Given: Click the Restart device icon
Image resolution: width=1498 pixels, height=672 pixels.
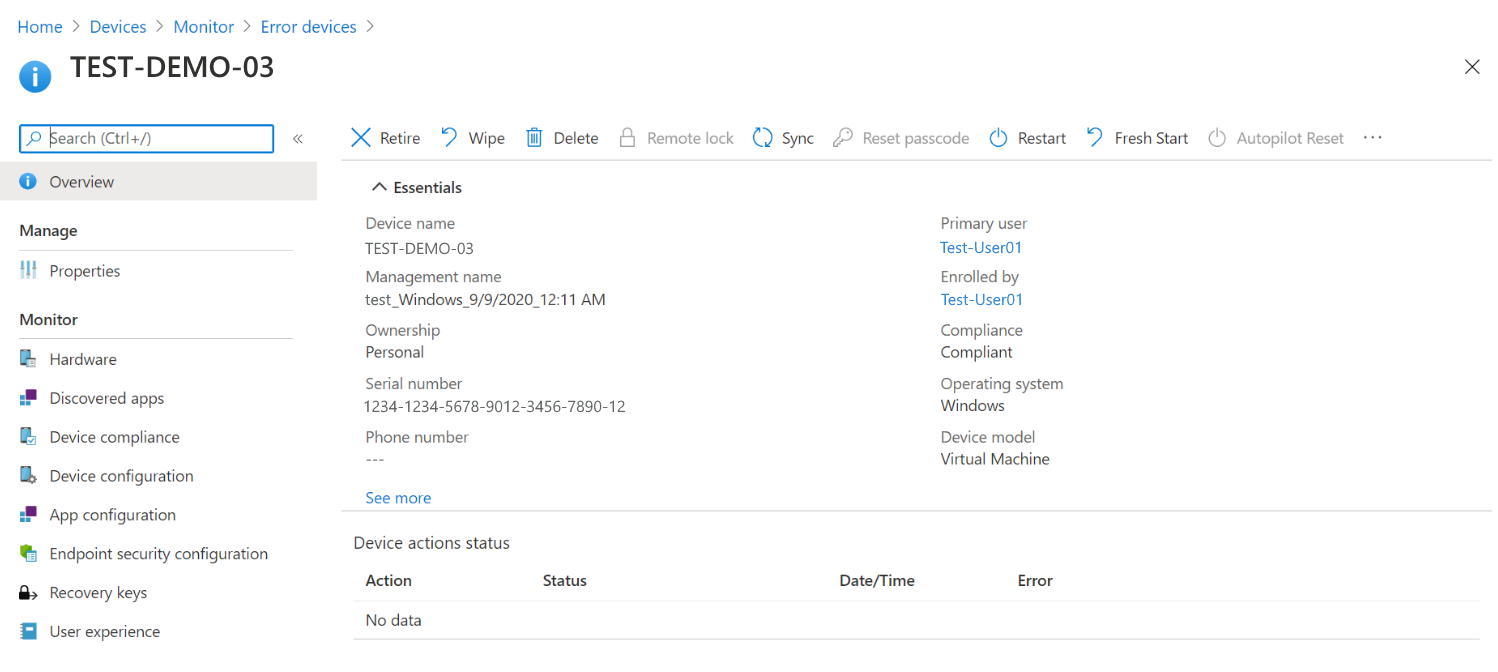Looking at the screenshot, I should (x=999, y=137).
